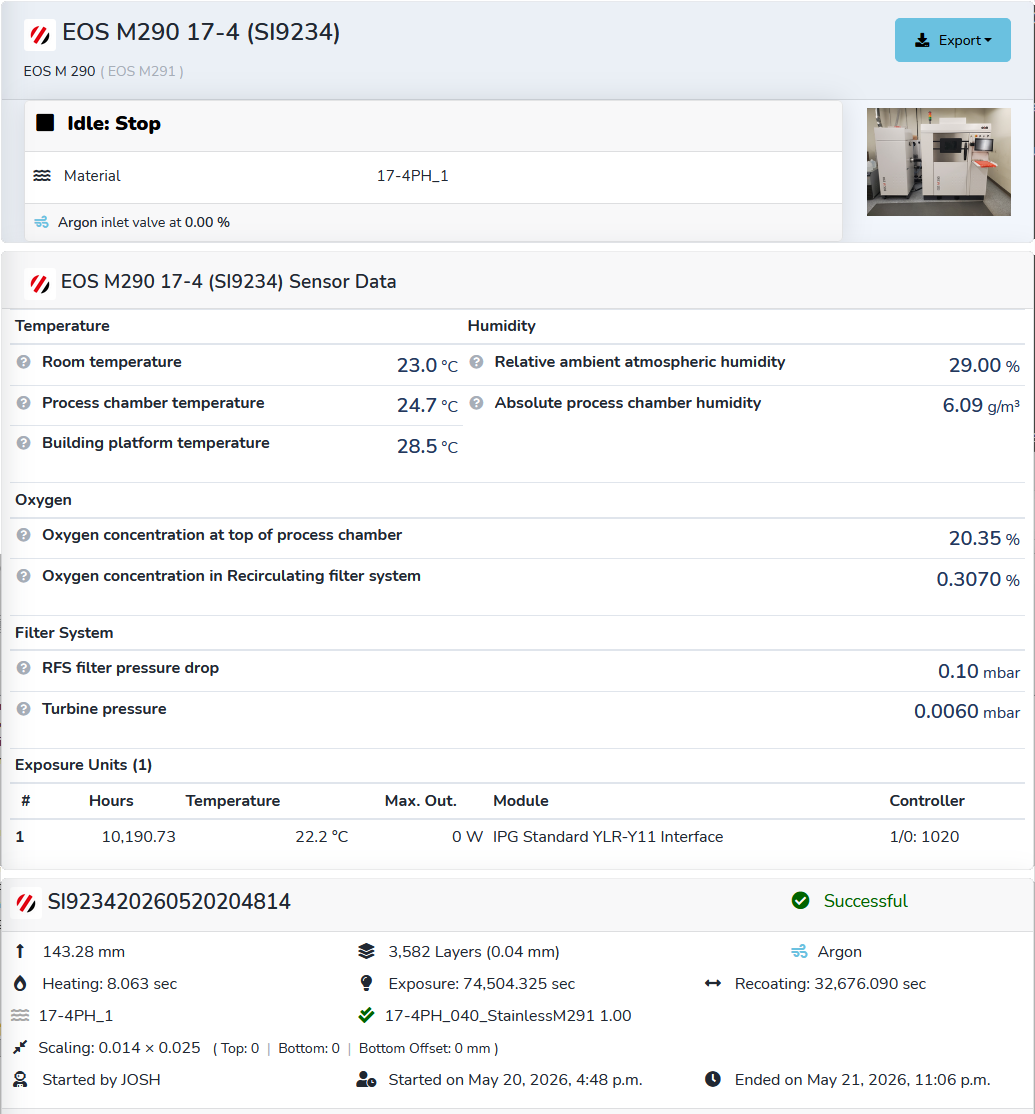Click the EOS logo in Sensor Data header
The width and height of the screenshot is (1035, 1114).
coord(40,284)
